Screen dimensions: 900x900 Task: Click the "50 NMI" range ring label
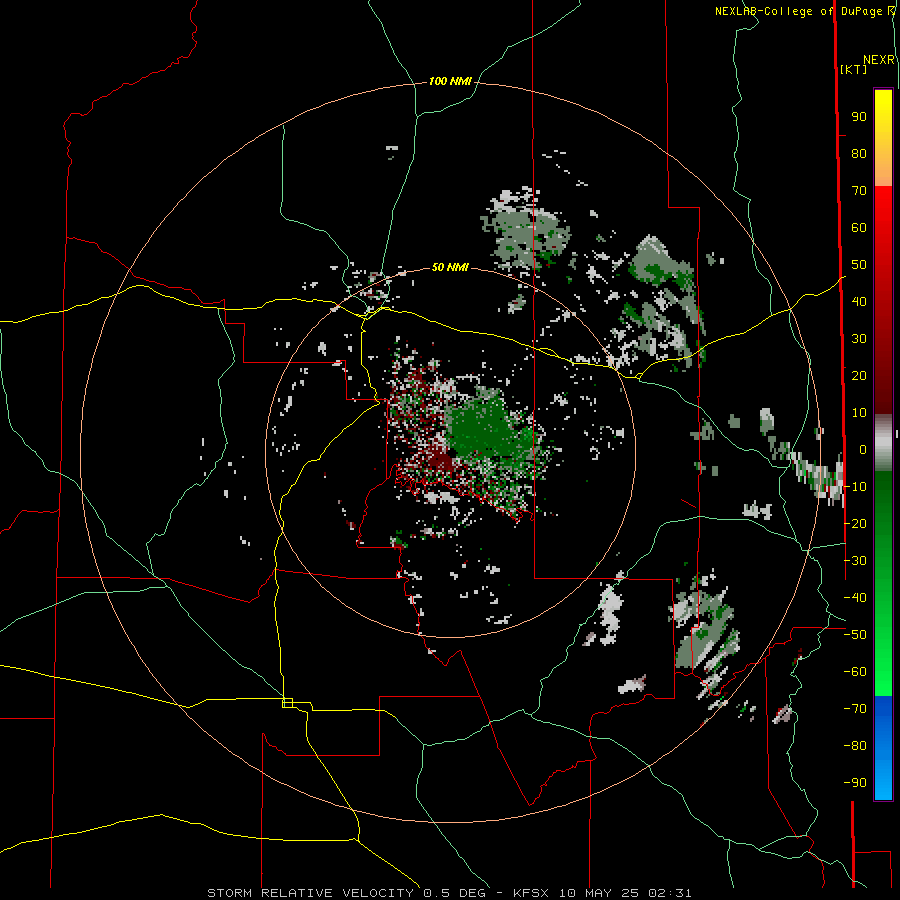[450, 267]
